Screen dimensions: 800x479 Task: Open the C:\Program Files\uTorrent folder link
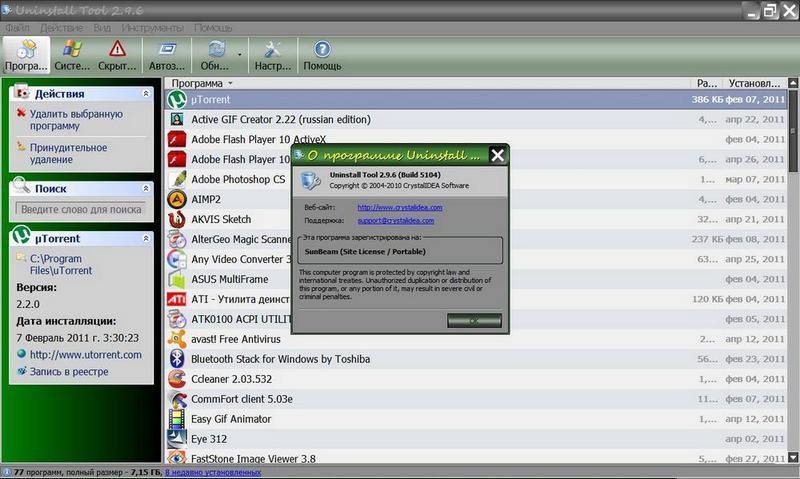click(x=61, y=264)
